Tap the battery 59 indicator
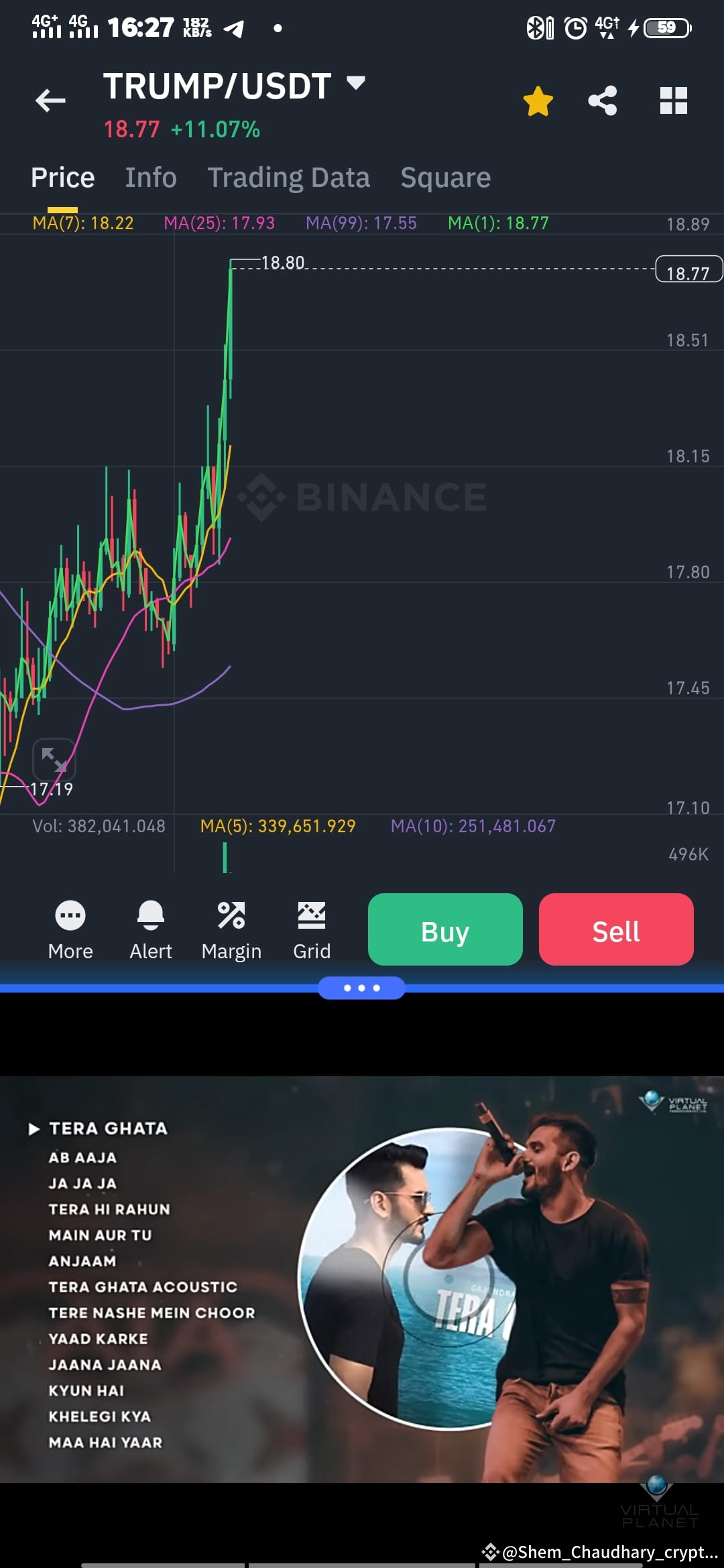This screenshot has width=724, height=1568. click(667, 27)
